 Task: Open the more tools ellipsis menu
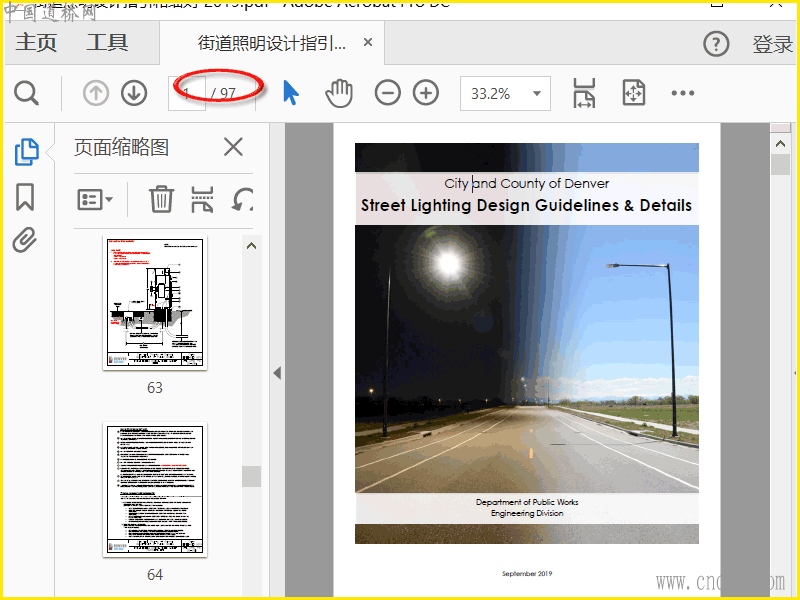(x=683, y=93)
